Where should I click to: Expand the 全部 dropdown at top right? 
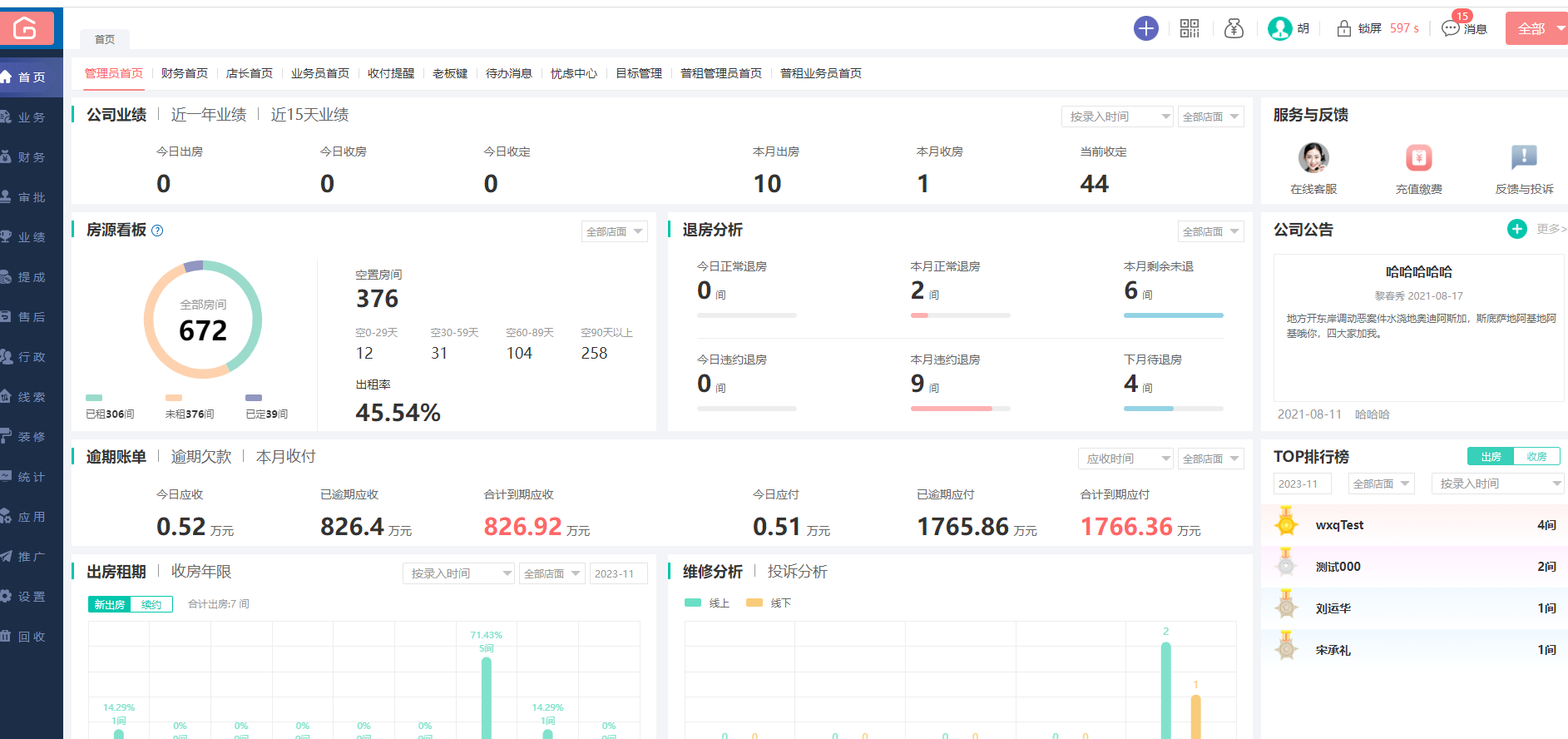pyautogui.click(x=1539, y=28)
